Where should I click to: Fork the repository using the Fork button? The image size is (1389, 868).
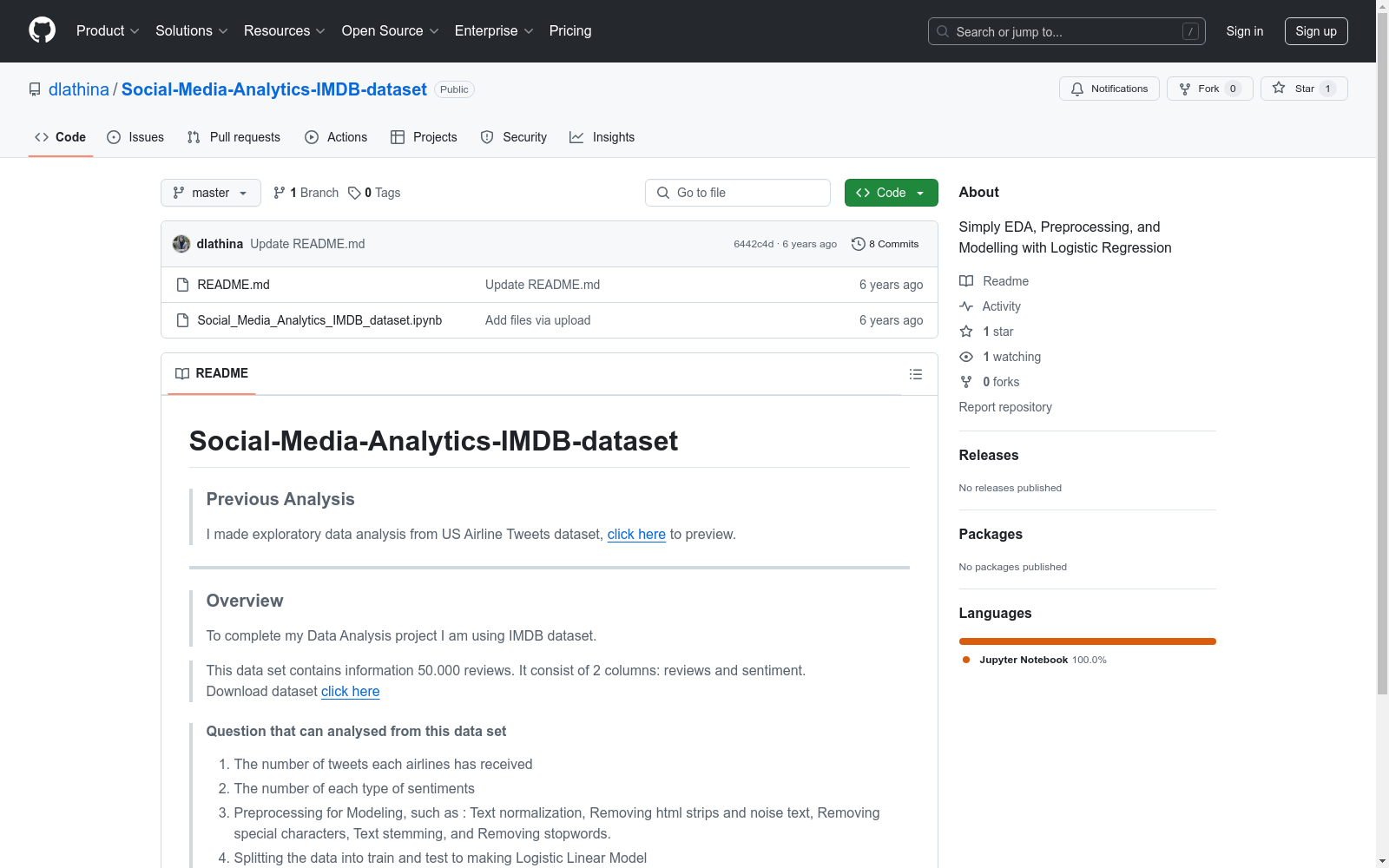pyautogui.click(x=1209, y=89)
